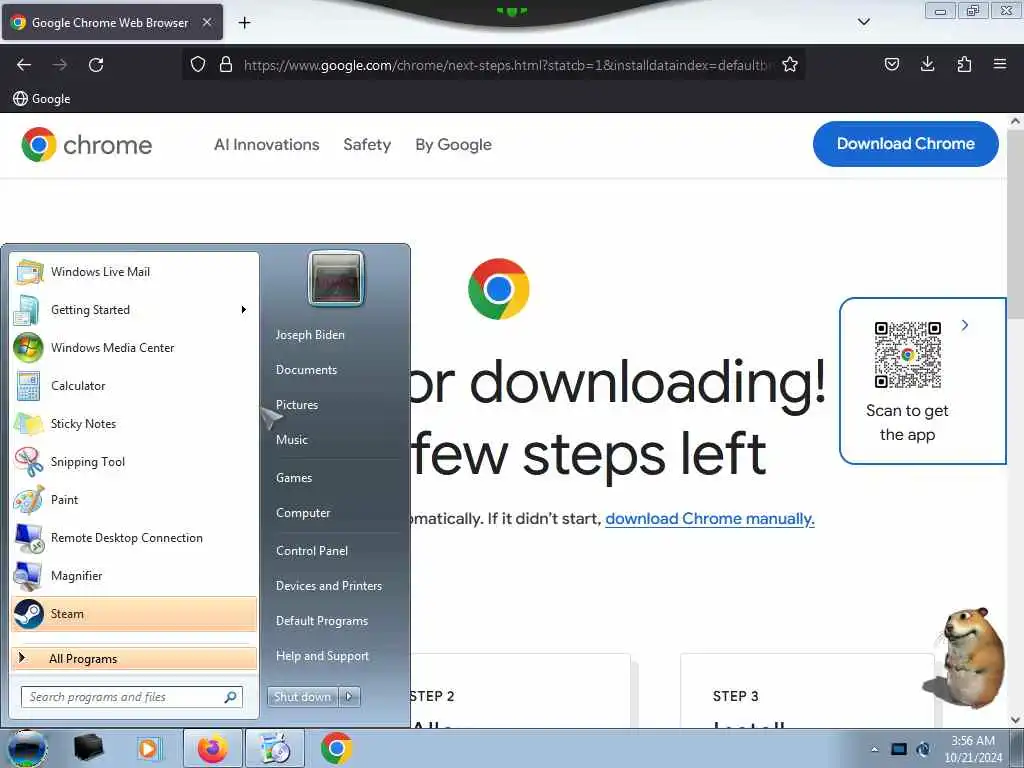Open AI Innovations nav link
The width and height of the screenshot is (1024, 768).
[x=266, y=144]
